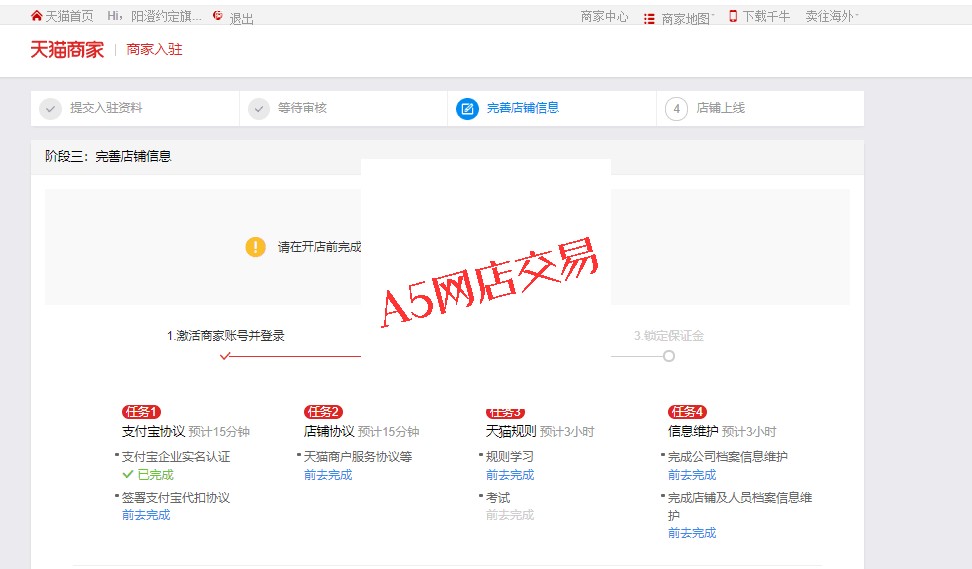Image resolution: width=972 pixels, height=569 pixels.
Task: Click the blue edit icon for 完善店铺信息
Action: click(467, 109)
